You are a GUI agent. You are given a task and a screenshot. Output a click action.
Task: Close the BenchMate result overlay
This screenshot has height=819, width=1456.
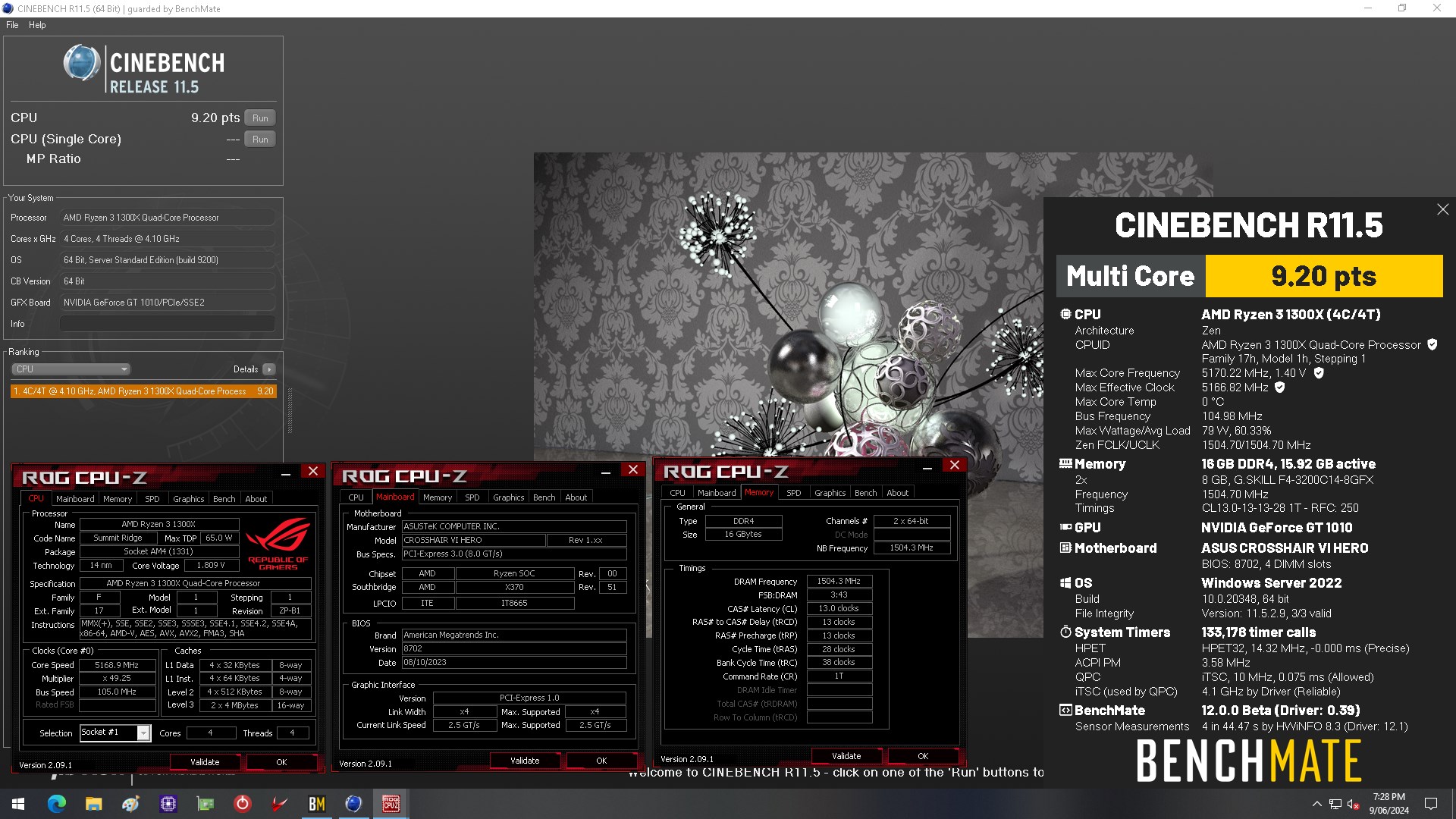tap(1442, 209)
